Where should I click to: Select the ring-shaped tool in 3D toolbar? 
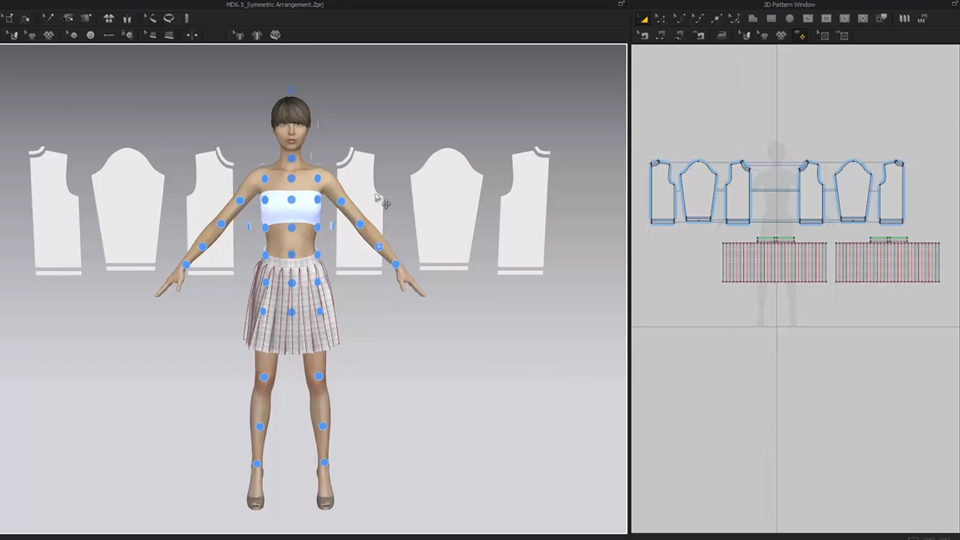(x=168, y=18)
